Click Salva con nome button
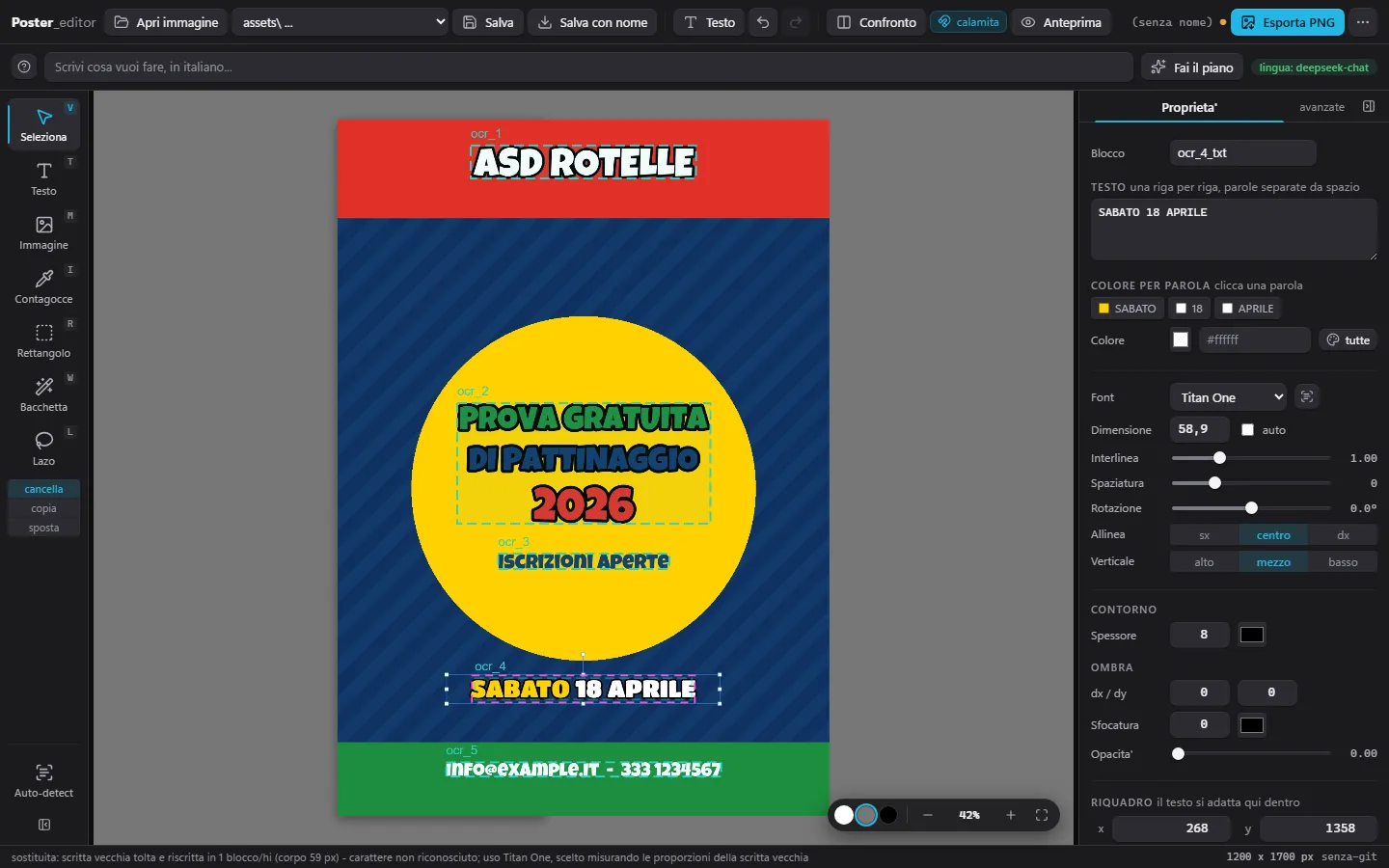This screenshot has height=868, width=1389. pyautogui.click(x=592, y=22)
